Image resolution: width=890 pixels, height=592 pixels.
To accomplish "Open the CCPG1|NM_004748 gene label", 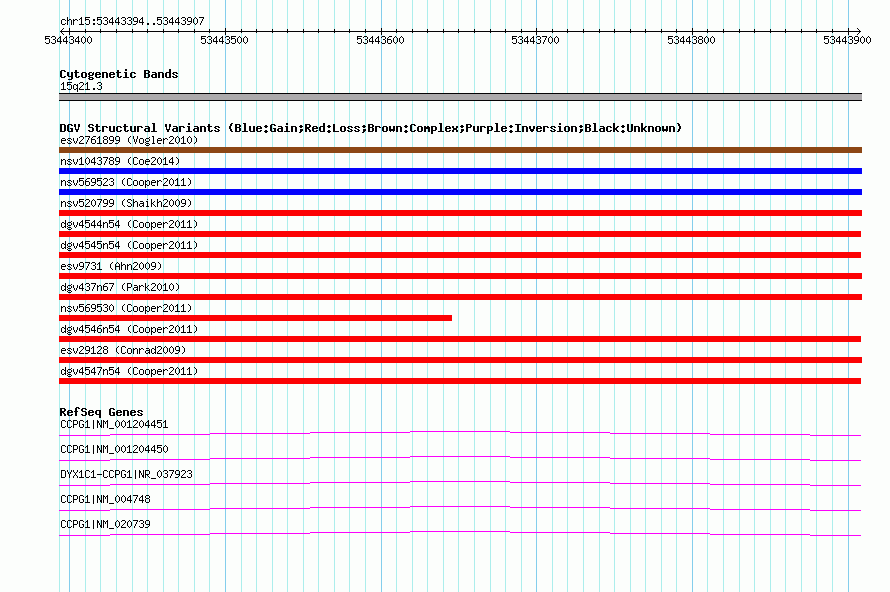I will coord(105,499).
